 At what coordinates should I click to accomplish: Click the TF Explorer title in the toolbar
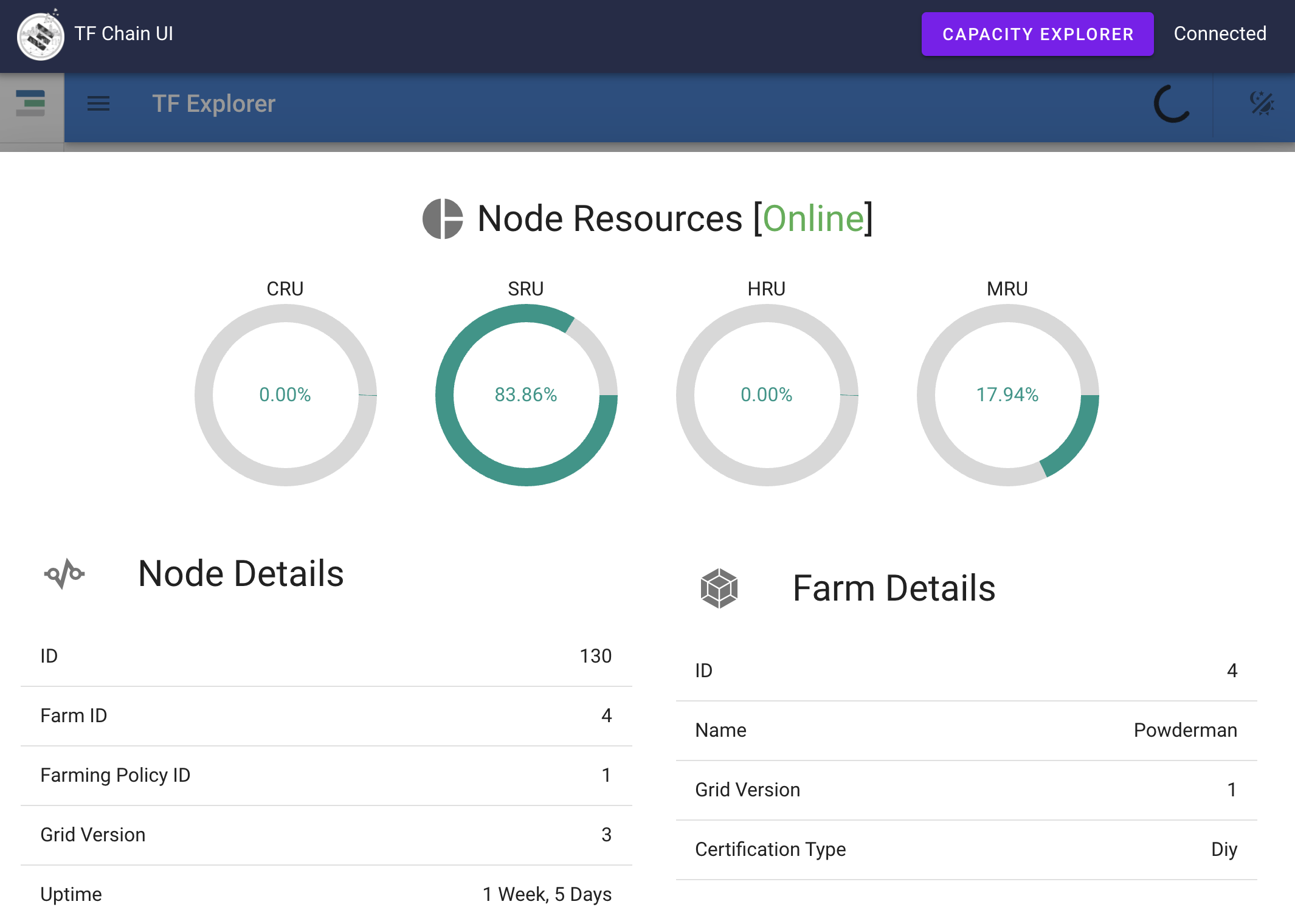pos(213,103)
